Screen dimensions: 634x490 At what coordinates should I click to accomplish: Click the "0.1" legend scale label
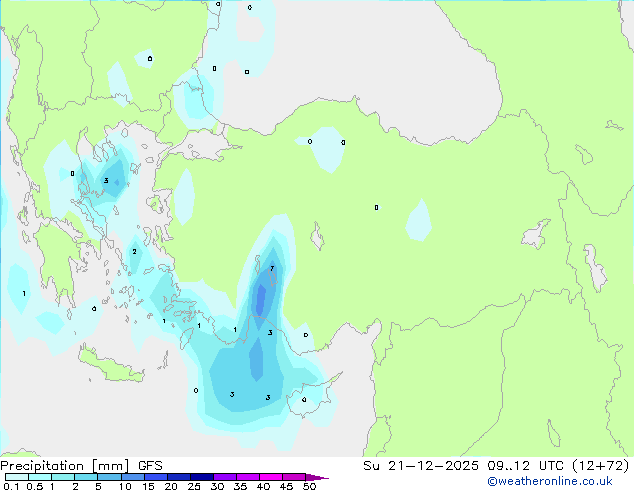[11, 486]
